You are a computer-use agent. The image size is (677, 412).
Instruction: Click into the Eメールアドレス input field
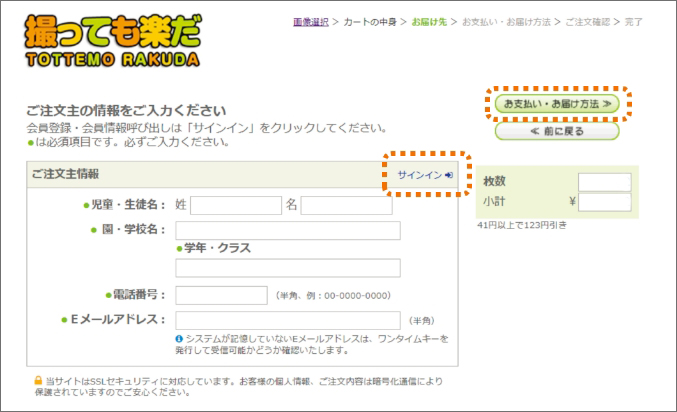(x=288, y=320)
